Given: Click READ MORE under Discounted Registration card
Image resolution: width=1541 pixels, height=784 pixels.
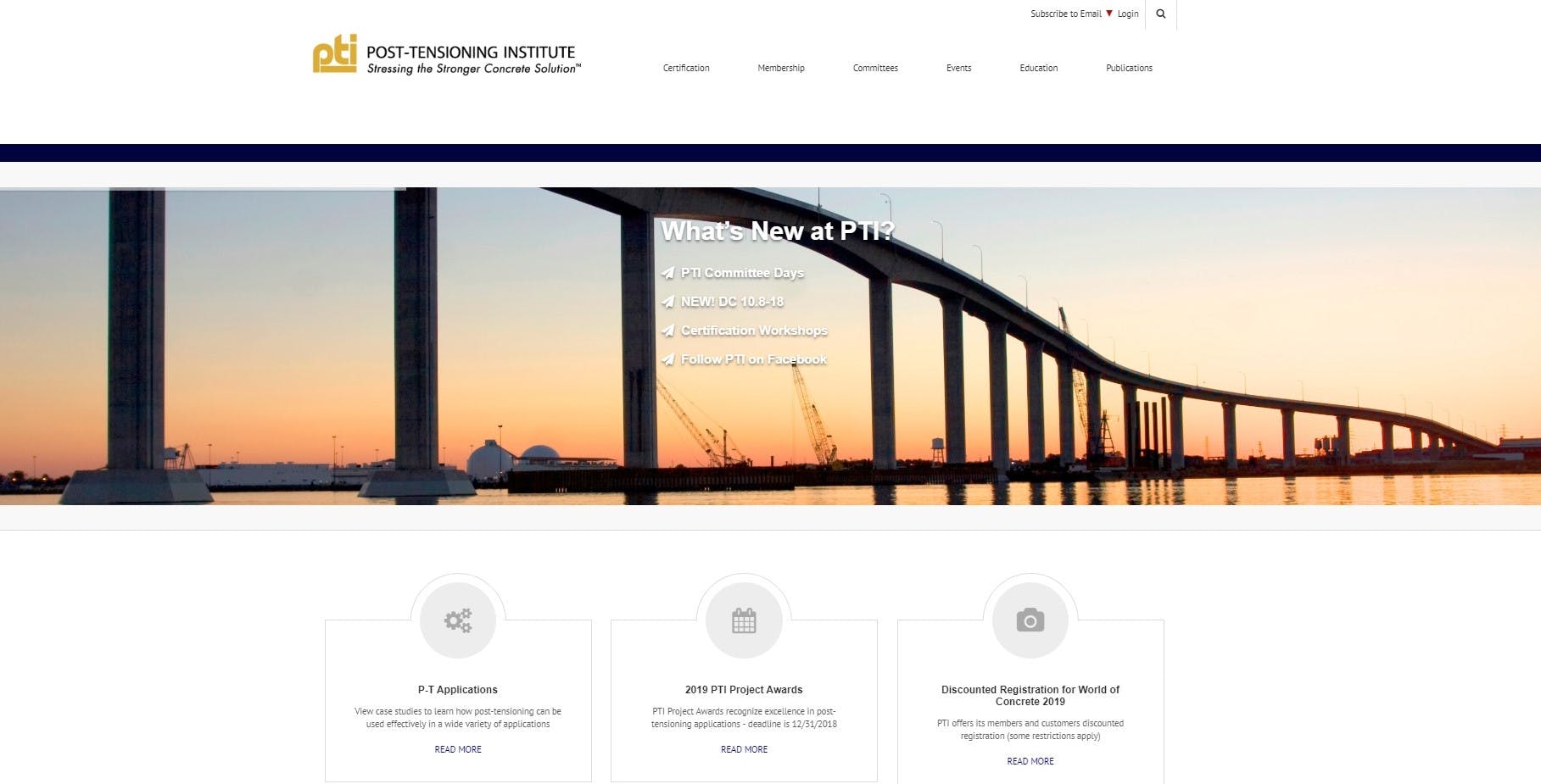Looking at the screenshot, I should [x=1030, y=761].
